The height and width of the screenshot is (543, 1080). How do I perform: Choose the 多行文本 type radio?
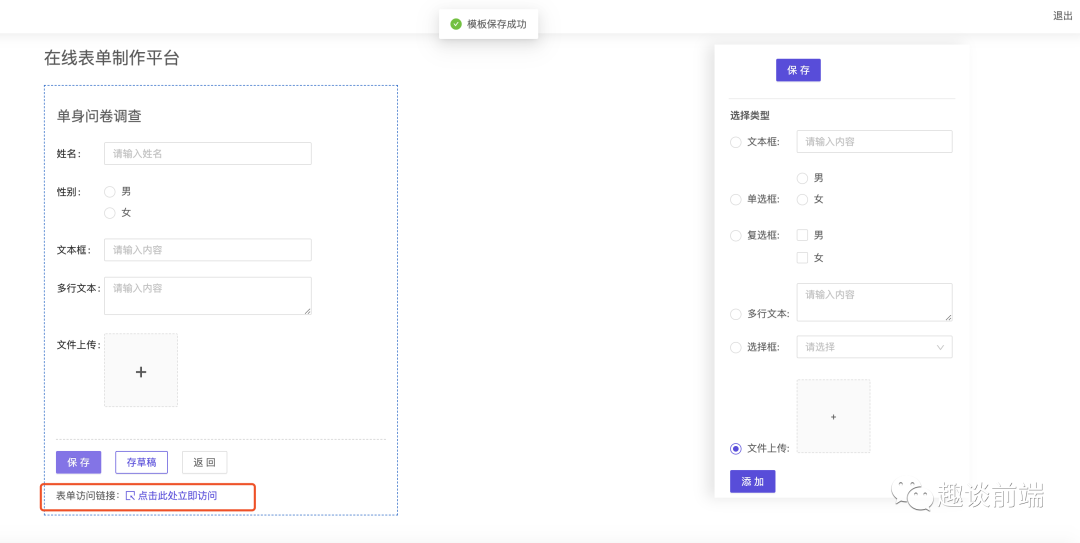736,314
